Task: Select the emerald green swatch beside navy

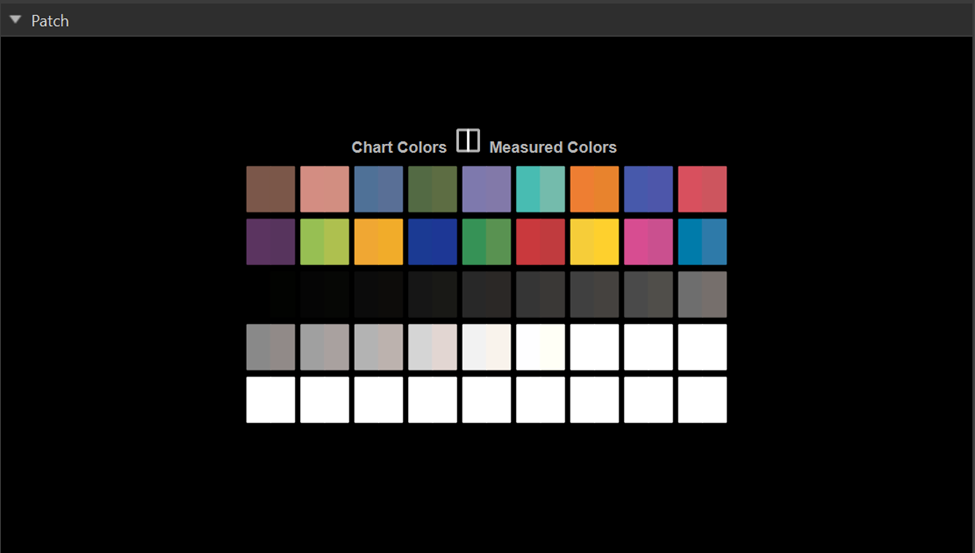Action: pos(486,242)
